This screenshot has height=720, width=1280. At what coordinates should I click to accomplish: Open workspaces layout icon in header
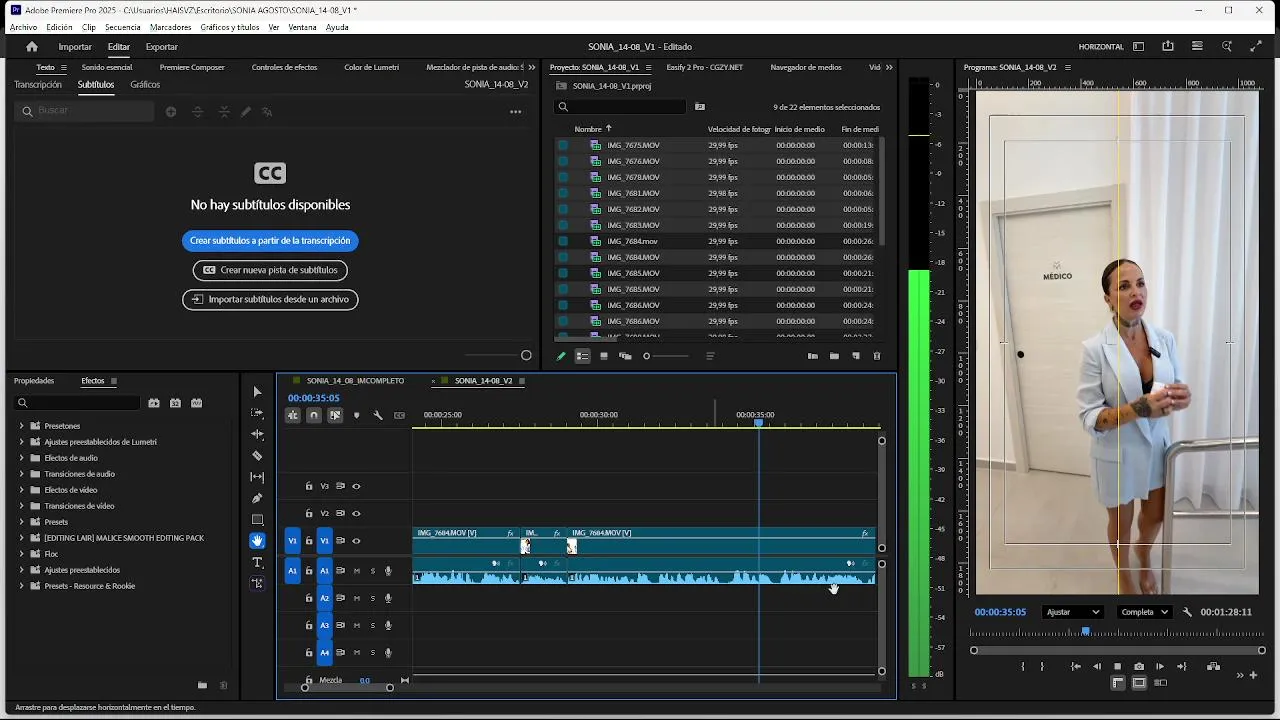point(1138,46)
